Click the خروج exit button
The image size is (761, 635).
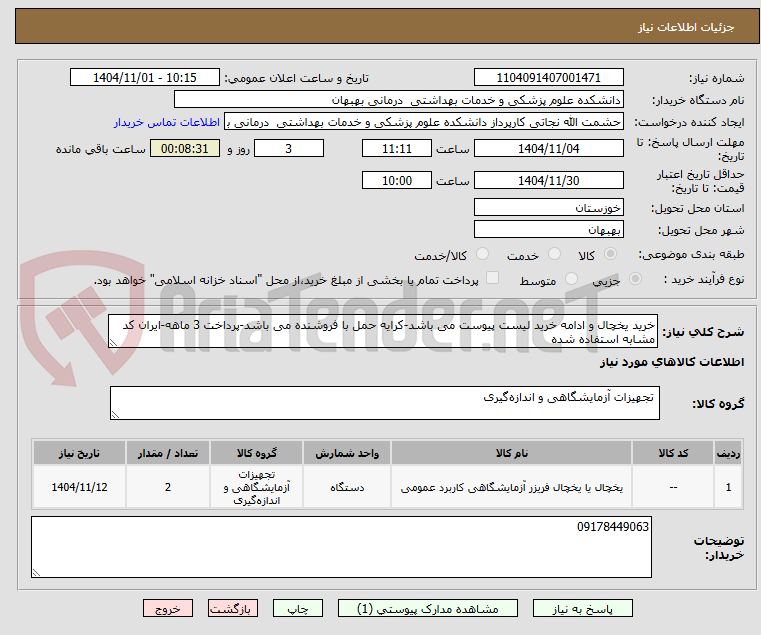(168, 608)
